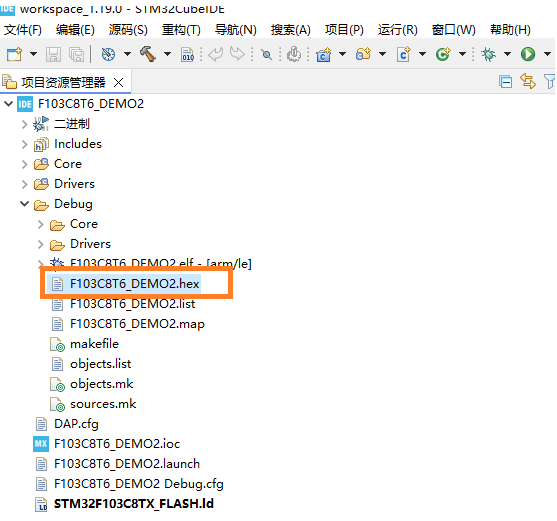
Task: Click the green Run play icon
Action: tap(528, 54)
